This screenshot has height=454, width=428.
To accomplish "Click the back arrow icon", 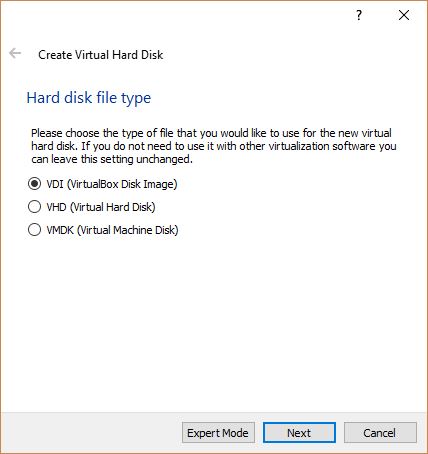I will pyautogui.click(x=15, y=53).
